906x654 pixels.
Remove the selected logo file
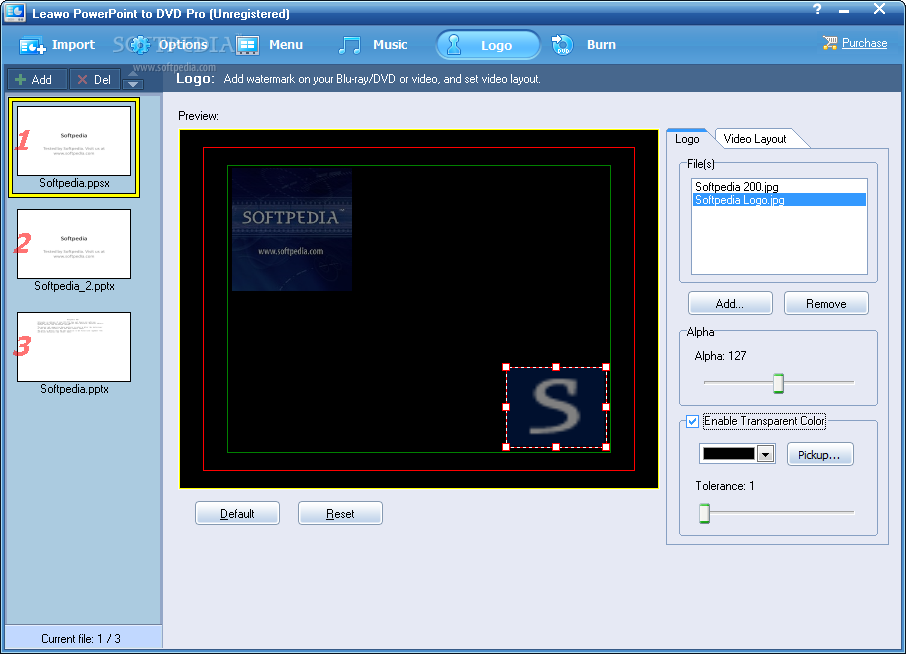pos(826,304)
